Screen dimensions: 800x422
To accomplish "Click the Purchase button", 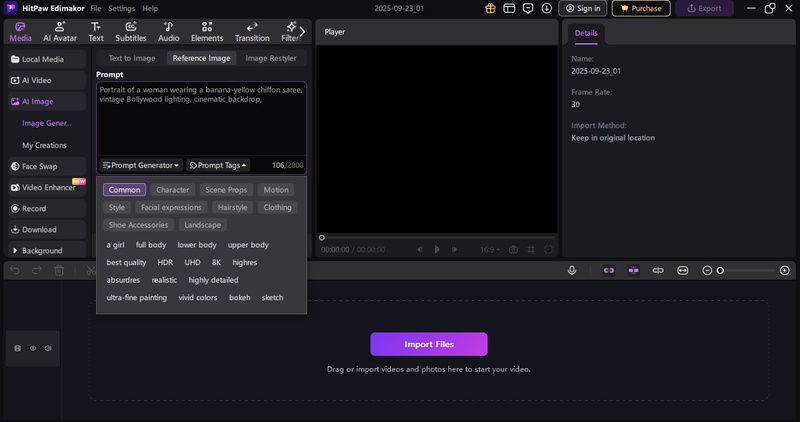I will click(641, 8).
